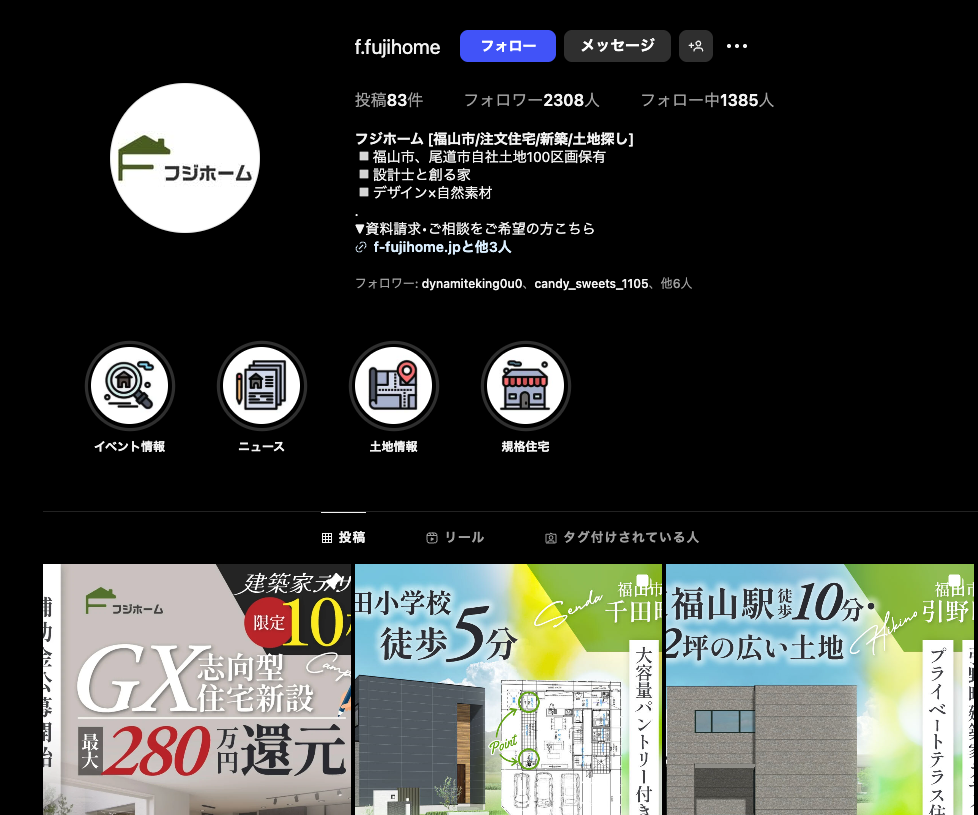The image size is (978, 815).
Task: Open follower candy_sweets_1105's profile
Action: pyautogui.click(x=591, y=284)
